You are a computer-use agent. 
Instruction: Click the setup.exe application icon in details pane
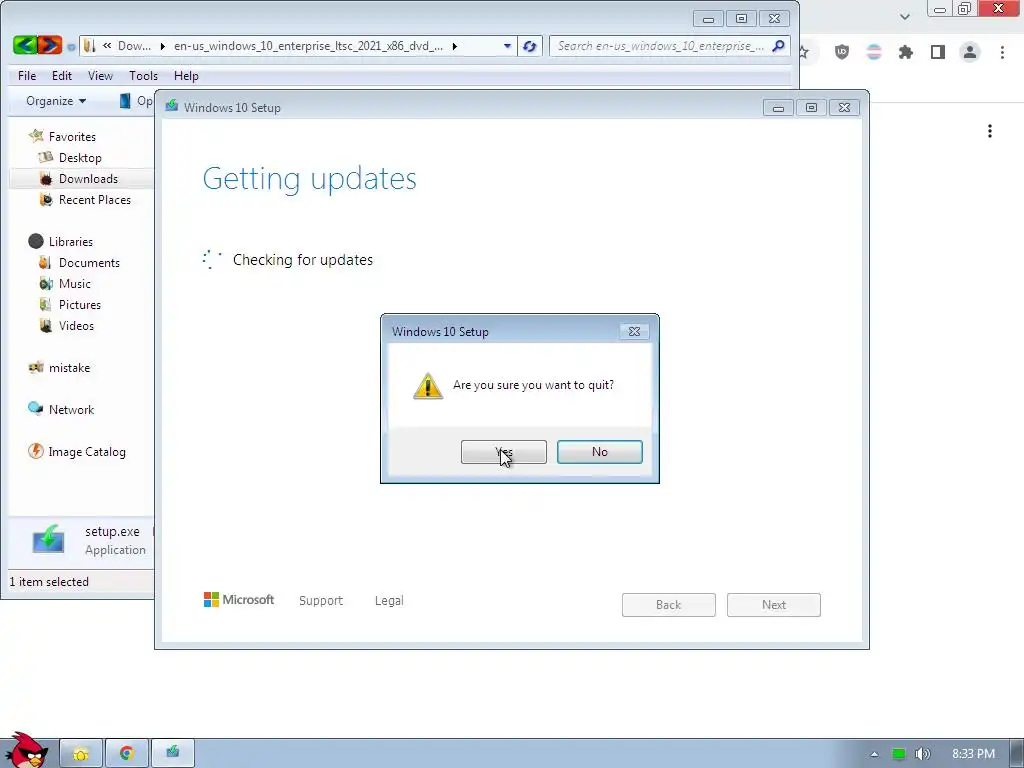pos(48,539)
